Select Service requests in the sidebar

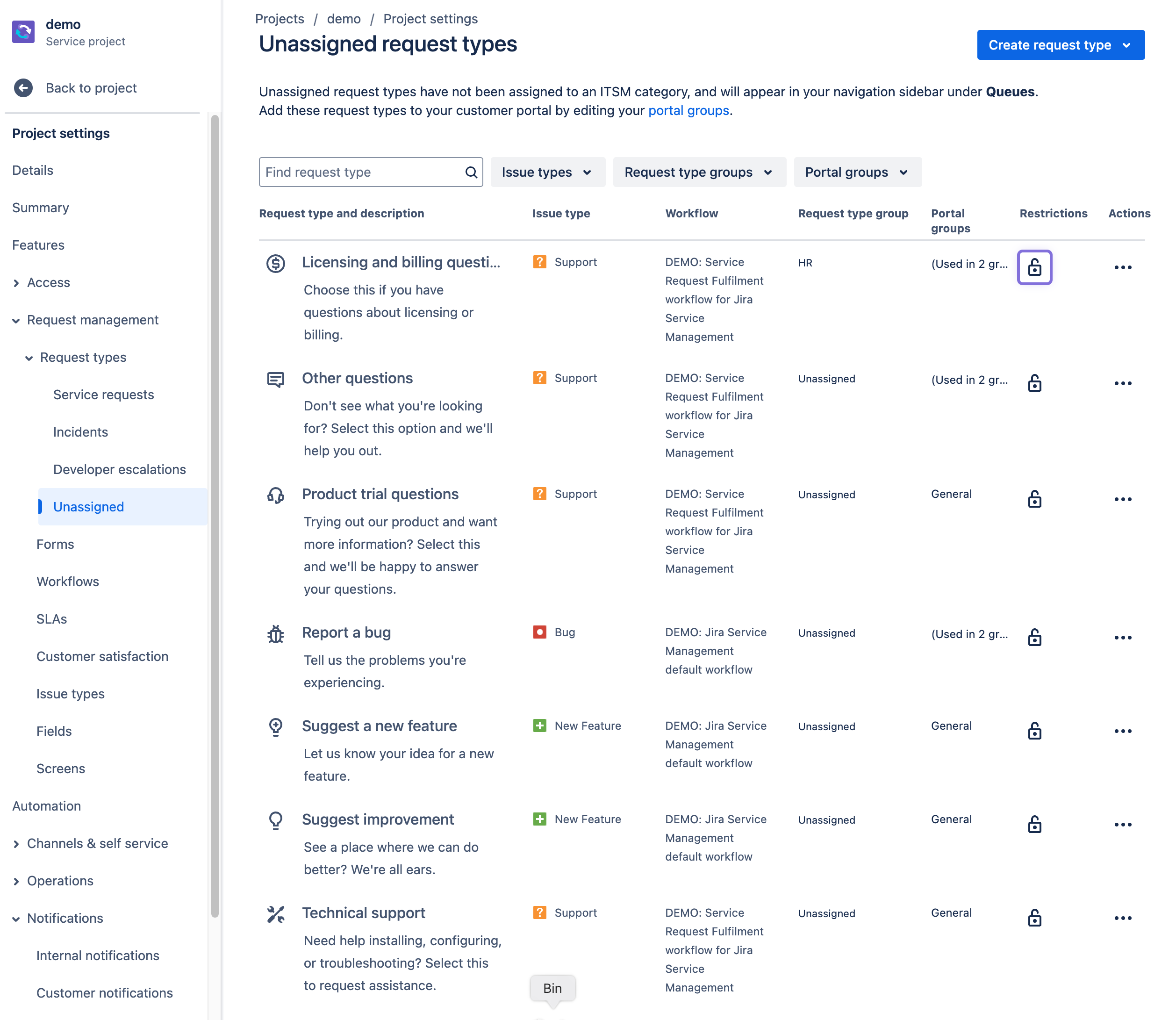(x=104, y=395)
